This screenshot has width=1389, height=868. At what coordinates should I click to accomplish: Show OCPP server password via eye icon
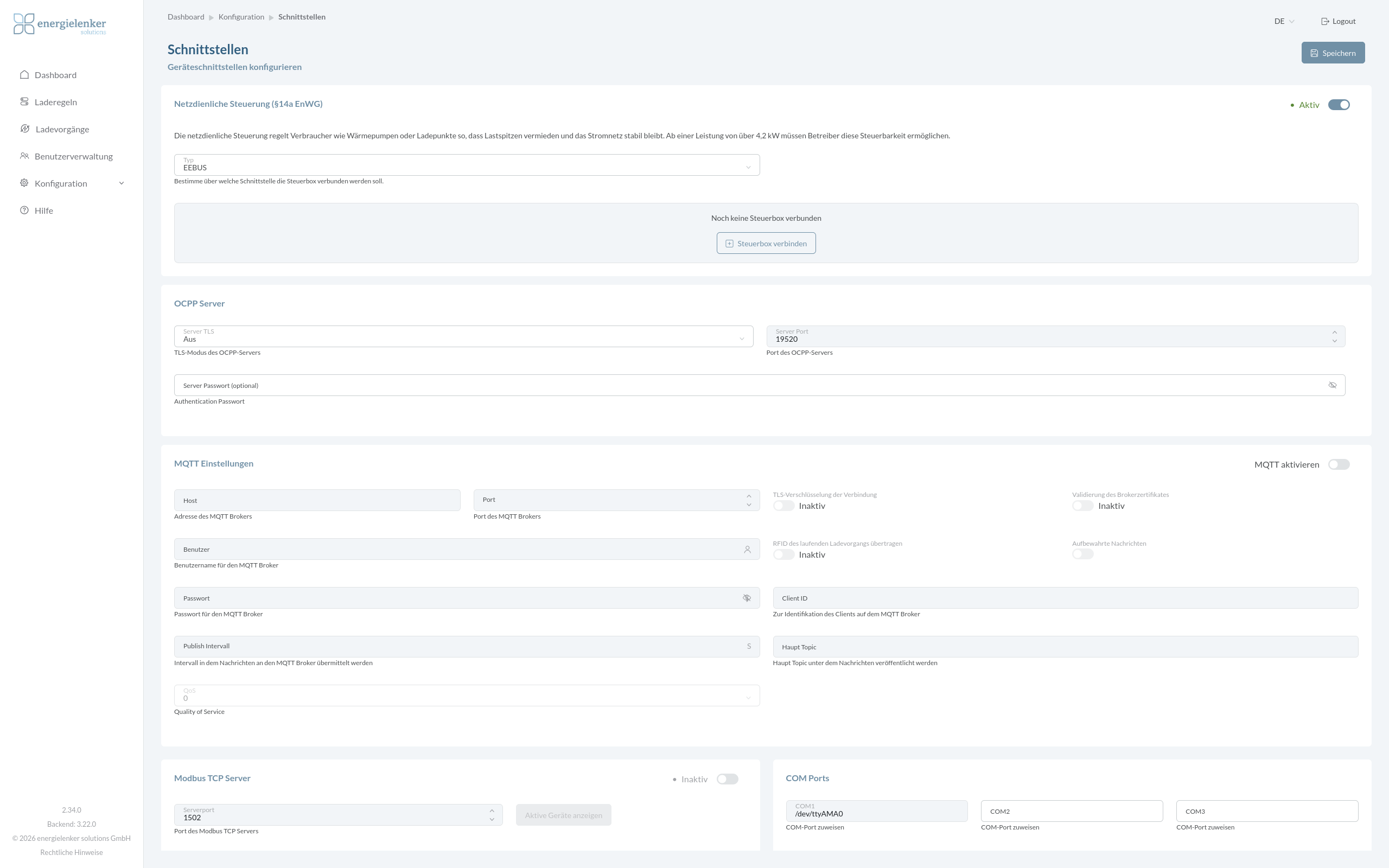[x=1332, y=385]
